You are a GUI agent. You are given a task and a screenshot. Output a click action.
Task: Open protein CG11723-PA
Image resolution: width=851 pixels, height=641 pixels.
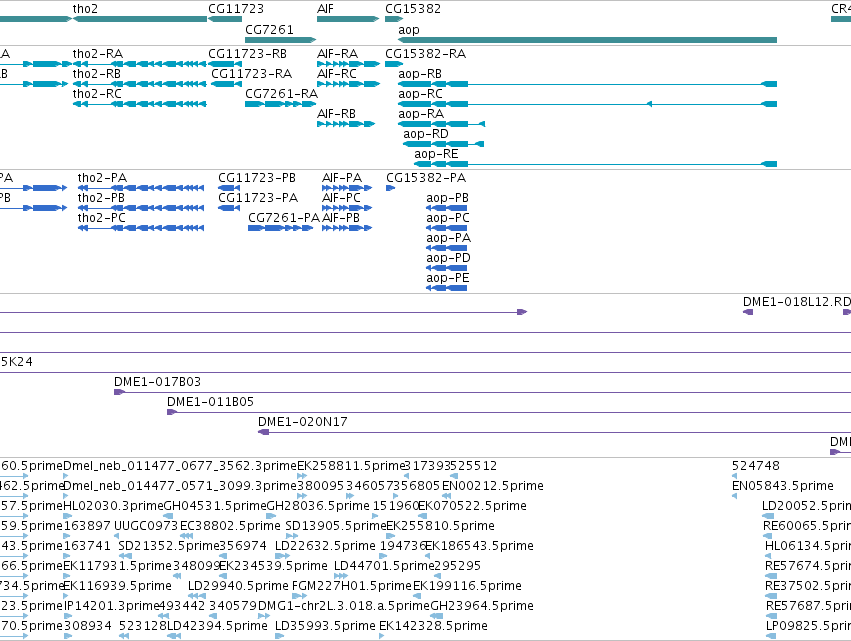(x=258, y=198)
